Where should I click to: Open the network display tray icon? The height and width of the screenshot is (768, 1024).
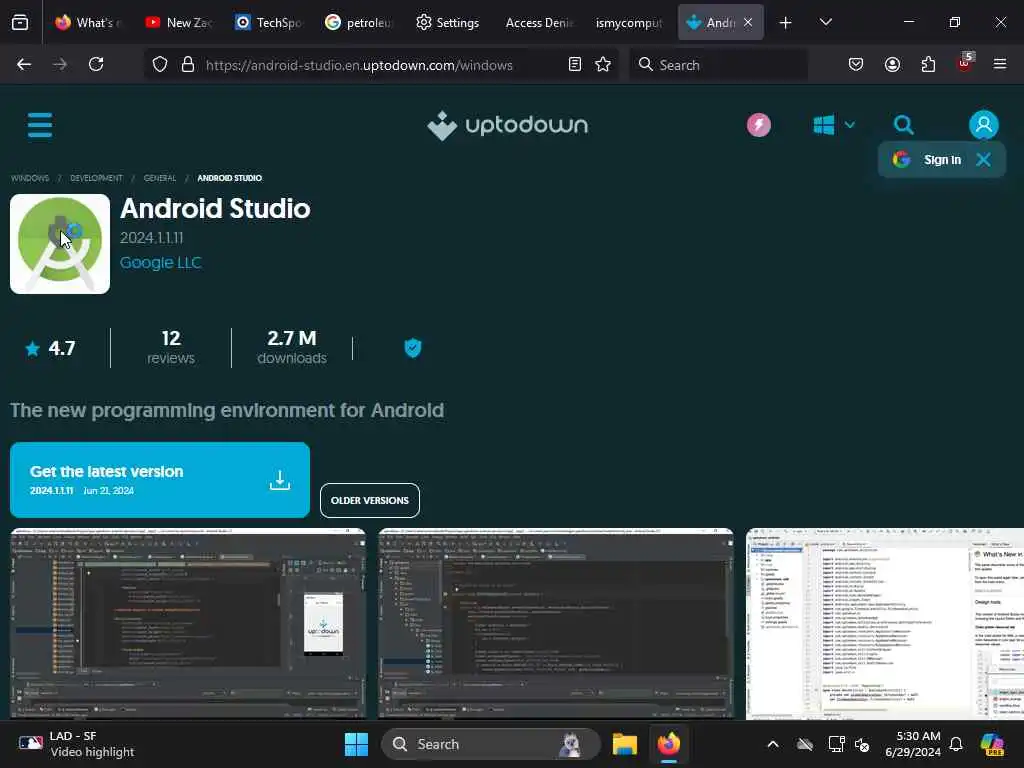pyautogui.click(x=836, y=744)
